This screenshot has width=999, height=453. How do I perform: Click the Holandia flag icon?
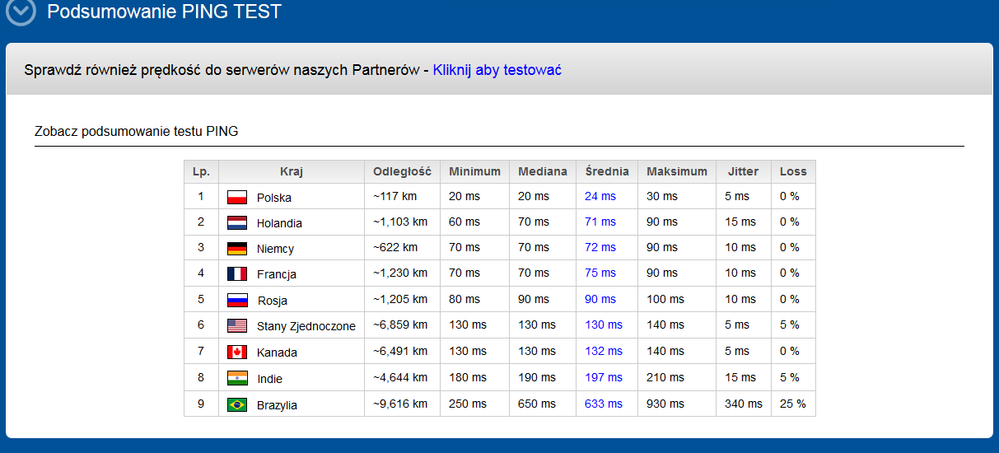tap(237, 223)
